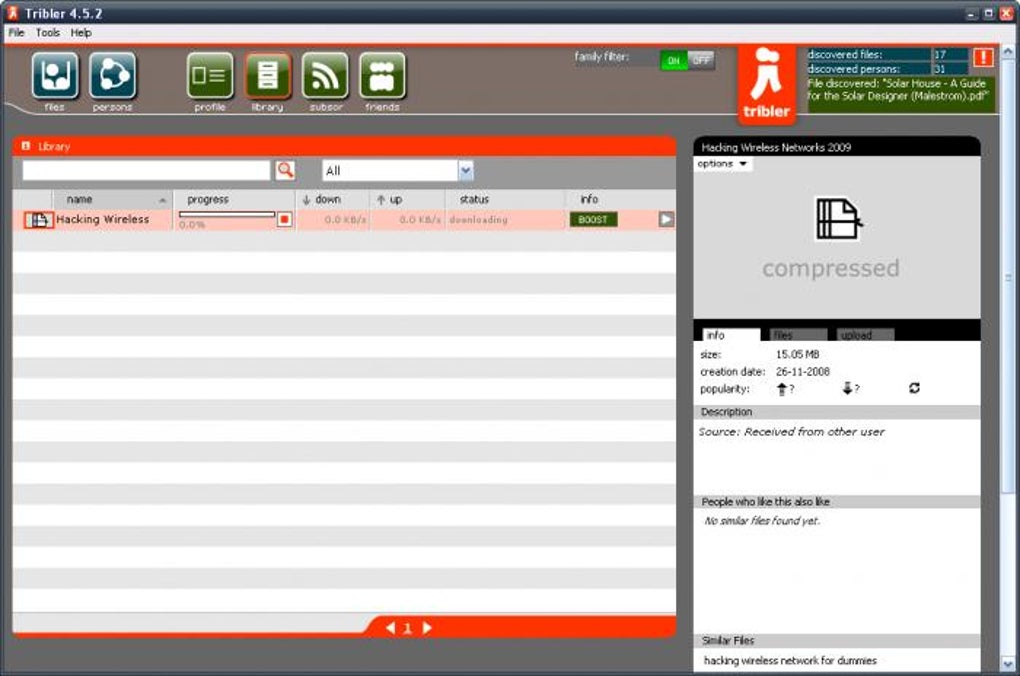This screenshot has height=676, width=1020.
Task: Click the popularity refresh icon
Action: click(x=914, y=388)
